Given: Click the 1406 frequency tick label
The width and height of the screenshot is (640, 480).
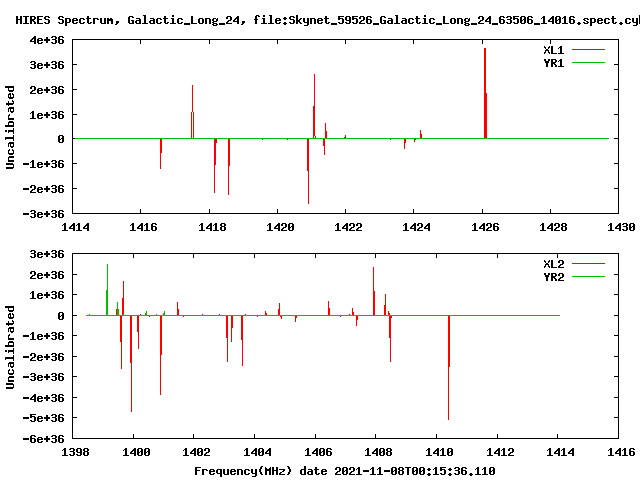Looking at the screenshot, I should click(318, 452).
